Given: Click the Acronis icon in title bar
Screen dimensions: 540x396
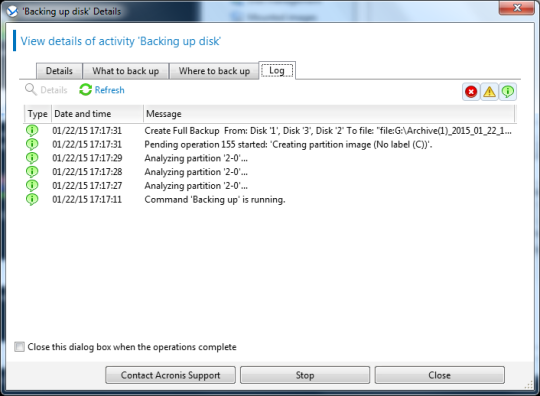Looking at the screenshot, I should (x=12, y=11).
